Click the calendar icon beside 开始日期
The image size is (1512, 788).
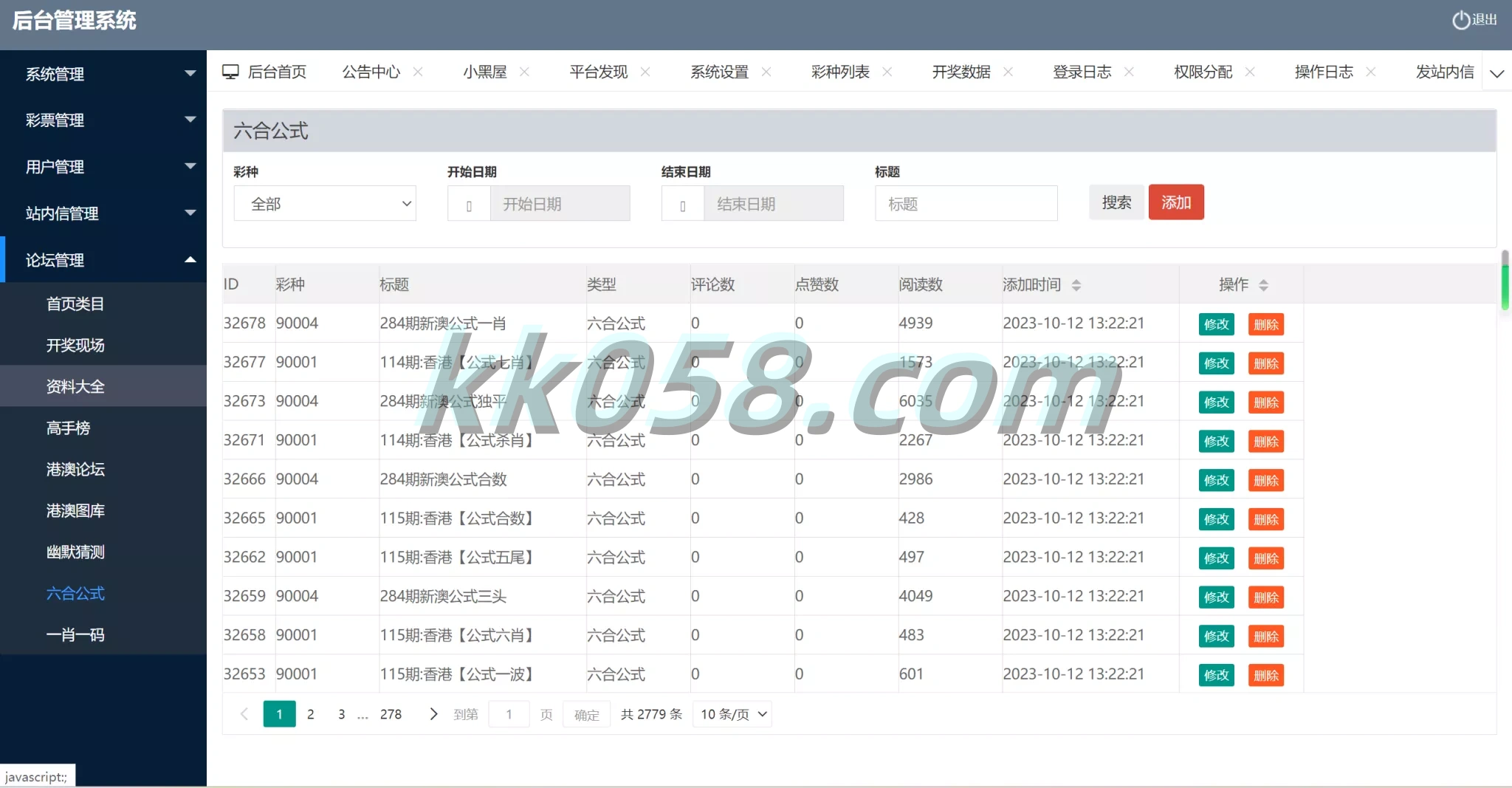point(469,204)
